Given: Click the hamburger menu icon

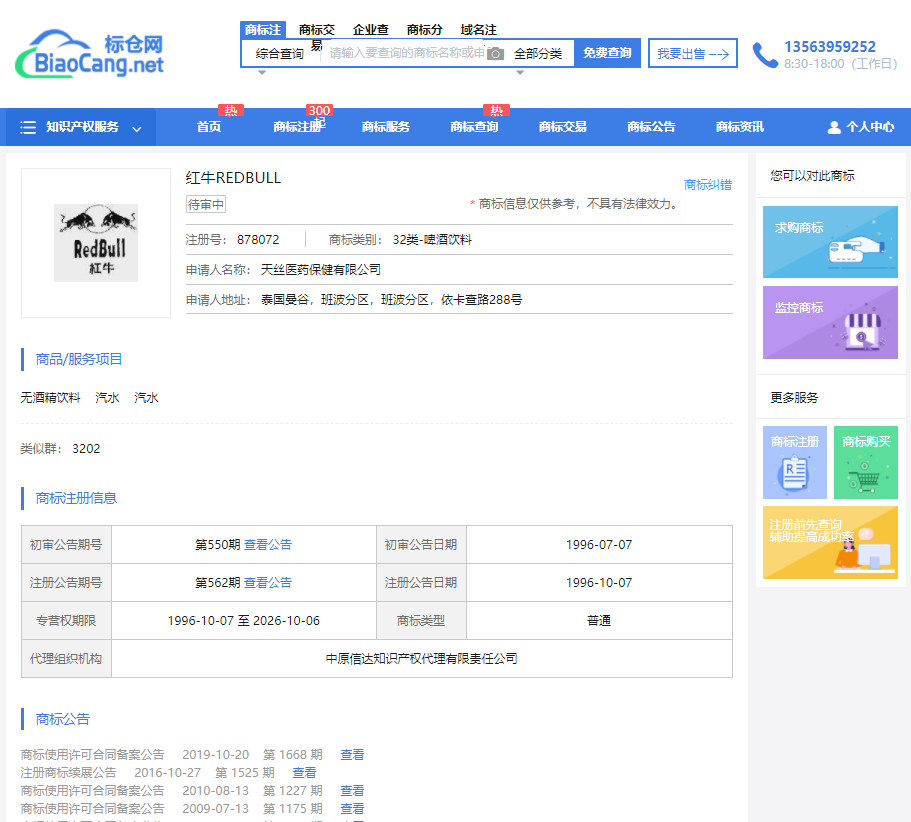Looking at the screenshot, I should [x=28, y=127].
